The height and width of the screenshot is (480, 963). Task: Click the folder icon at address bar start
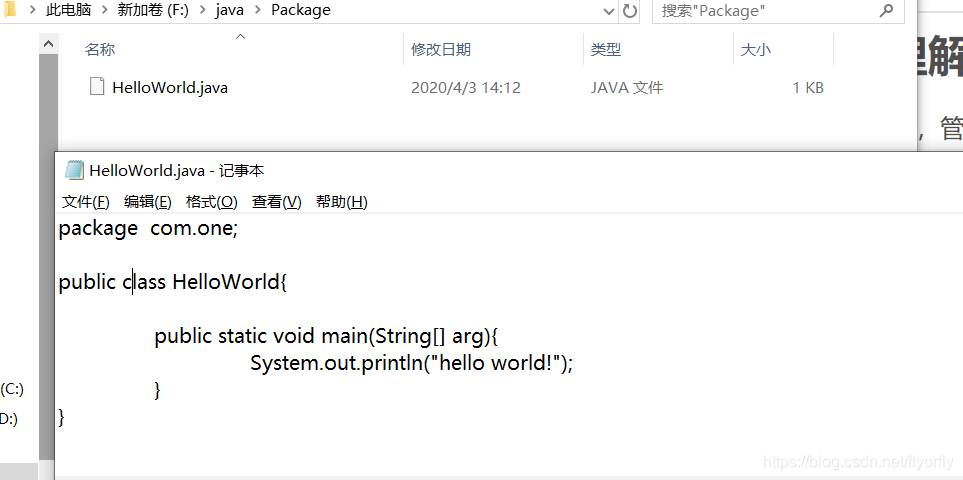9,10
